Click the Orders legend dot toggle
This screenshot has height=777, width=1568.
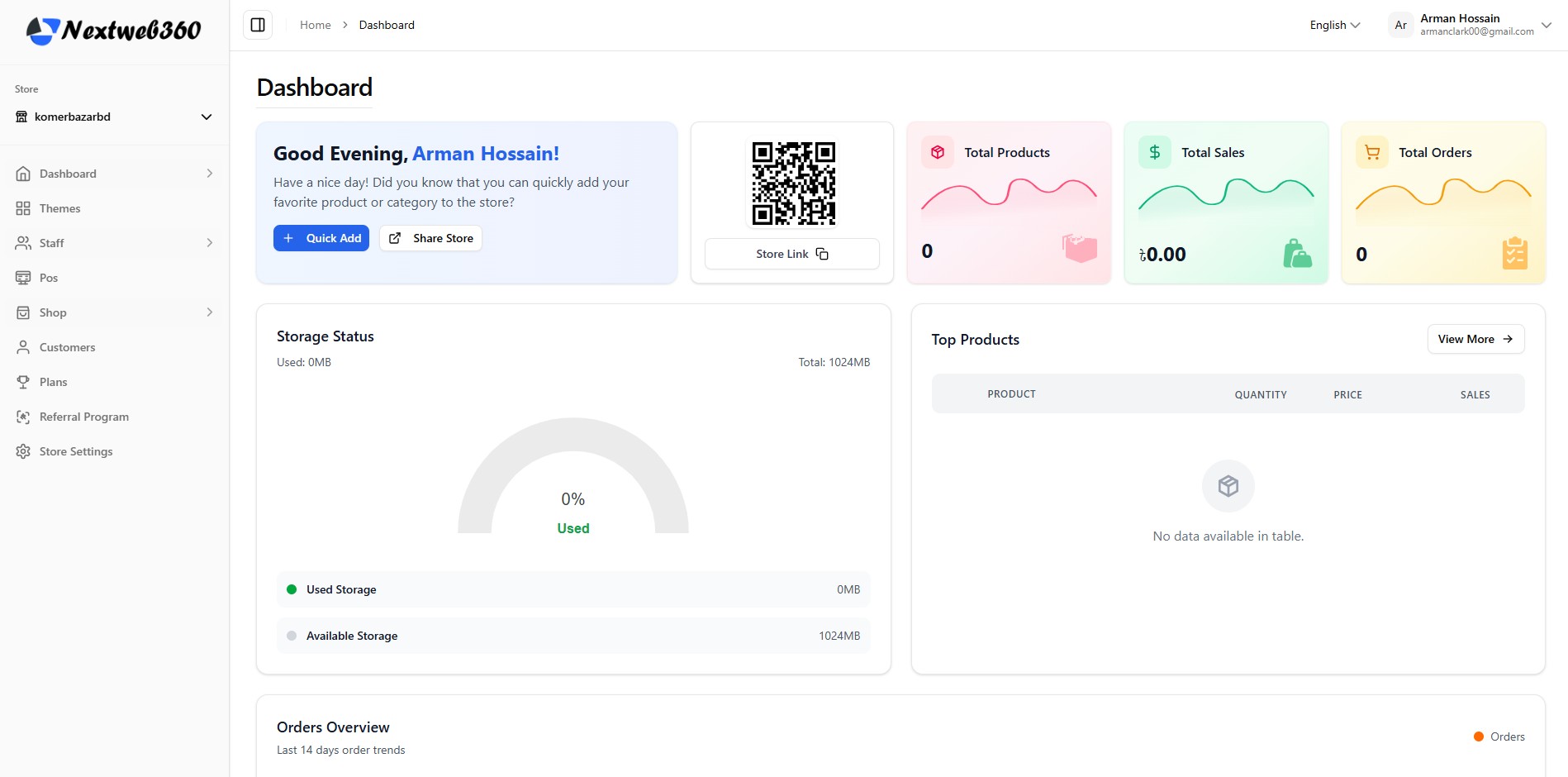point(1479,736)
